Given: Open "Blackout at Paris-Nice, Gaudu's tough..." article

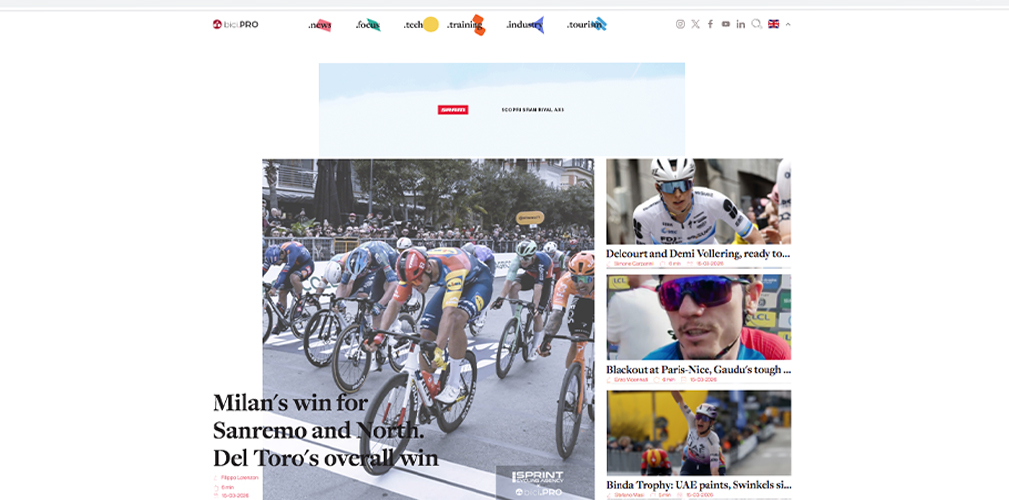Looking at the screenshot, I should click(x=698, y=369).
